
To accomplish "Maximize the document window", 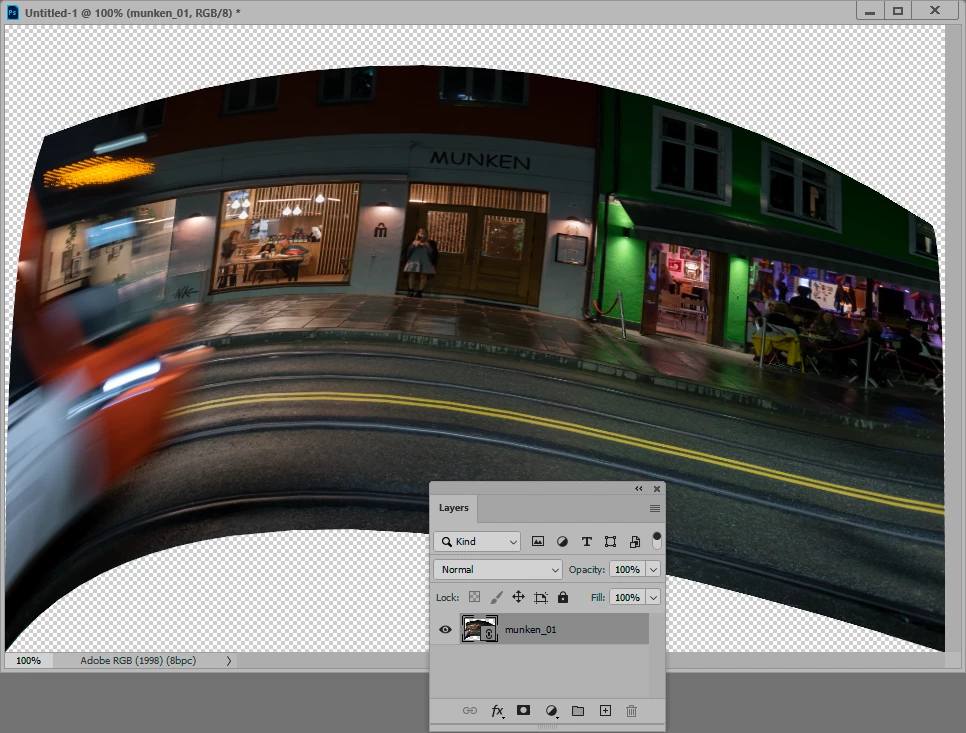I will pyautogui.click(x=898, y=11).
